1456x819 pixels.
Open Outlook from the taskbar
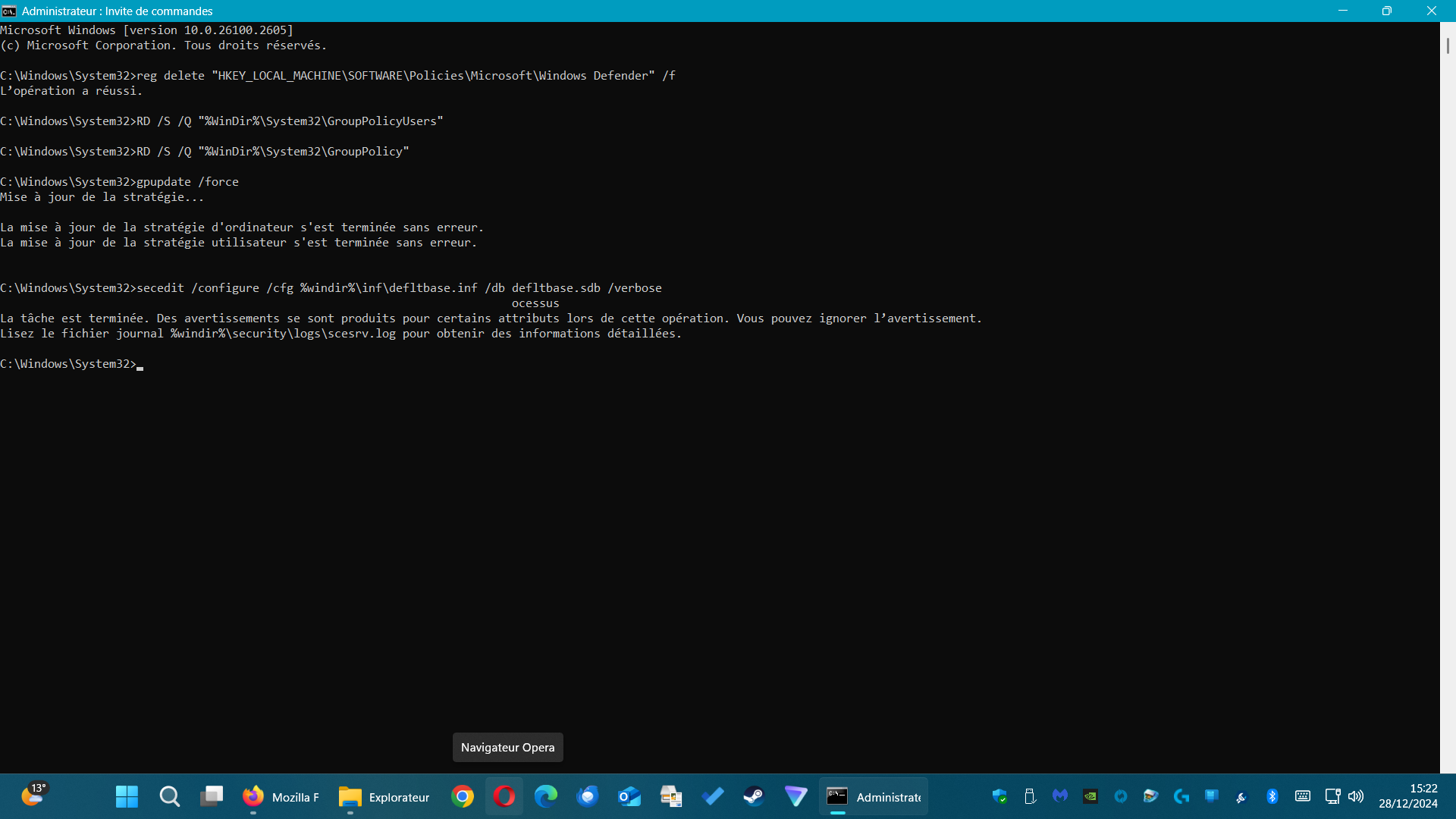[x=629, y=796]
